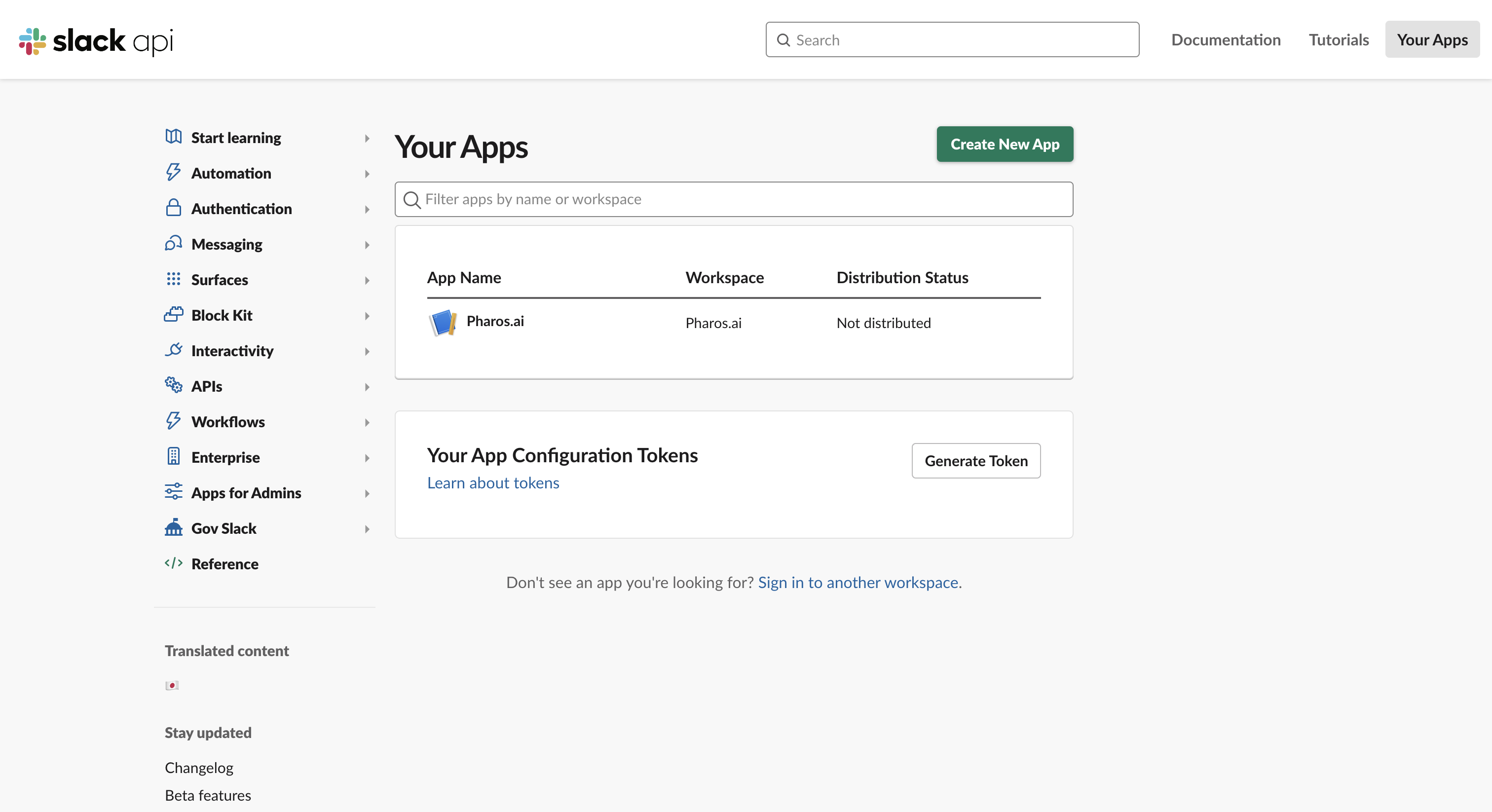Focus the Filter apps by name field
The height and width of the screenshot is (812, 1492).
[734, 199]
